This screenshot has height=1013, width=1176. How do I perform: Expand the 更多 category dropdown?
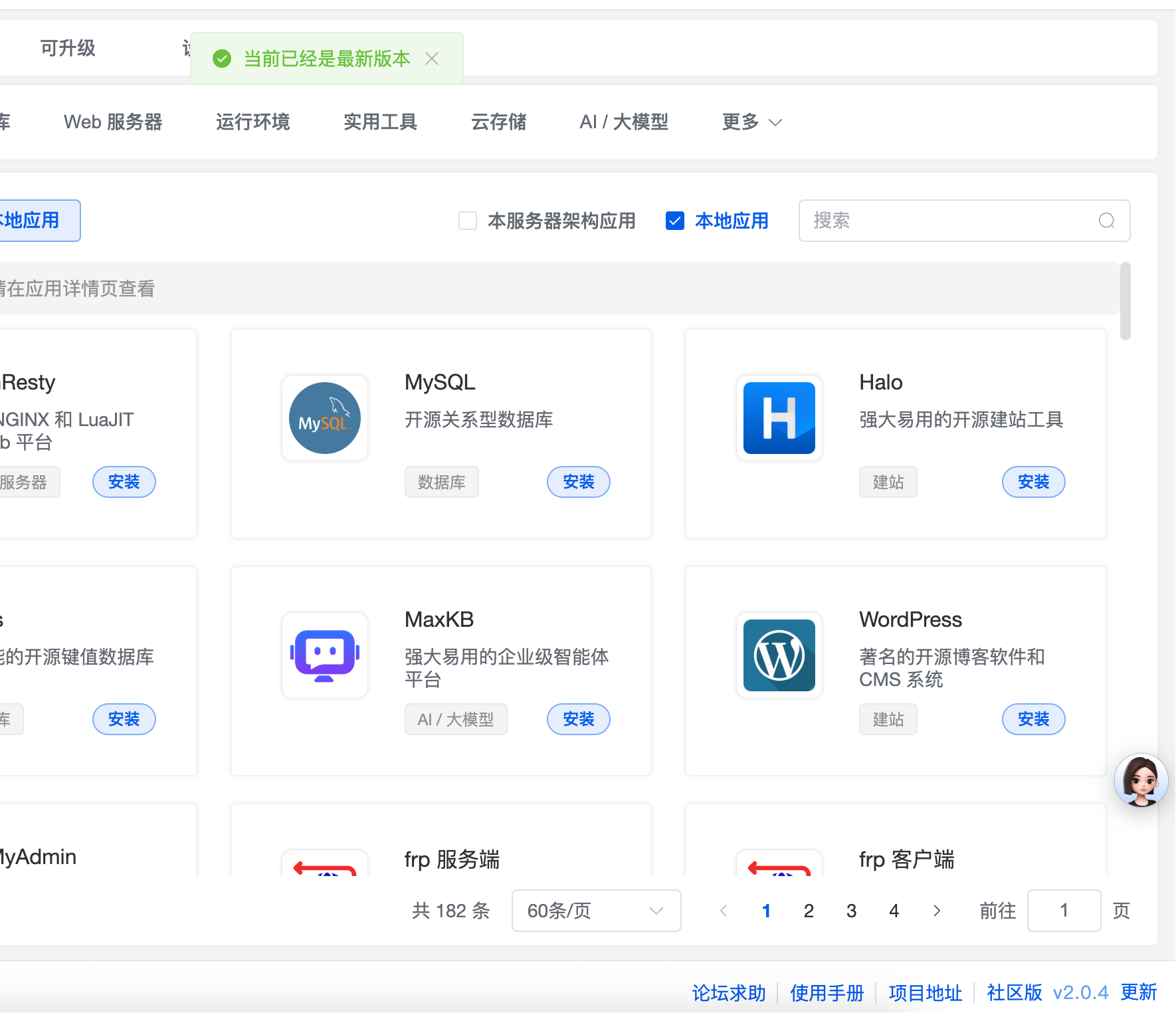tap(752, 122)
